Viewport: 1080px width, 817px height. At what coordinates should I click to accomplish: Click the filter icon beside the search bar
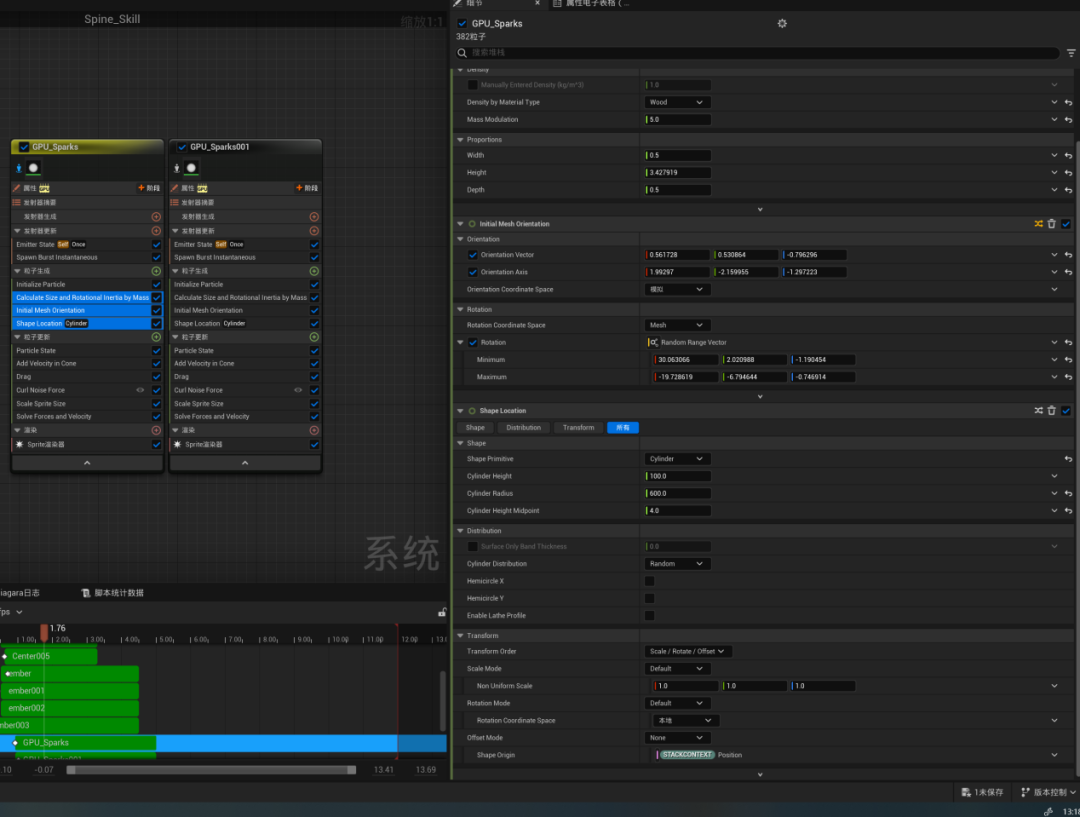tap(1071, 53)
